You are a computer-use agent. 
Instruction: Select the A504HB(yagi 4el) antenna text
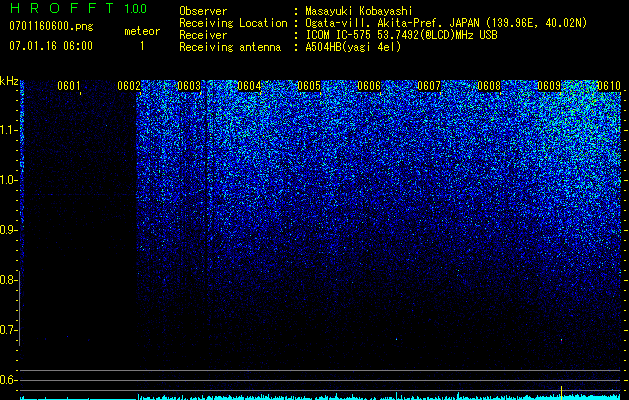coord(353,47)
